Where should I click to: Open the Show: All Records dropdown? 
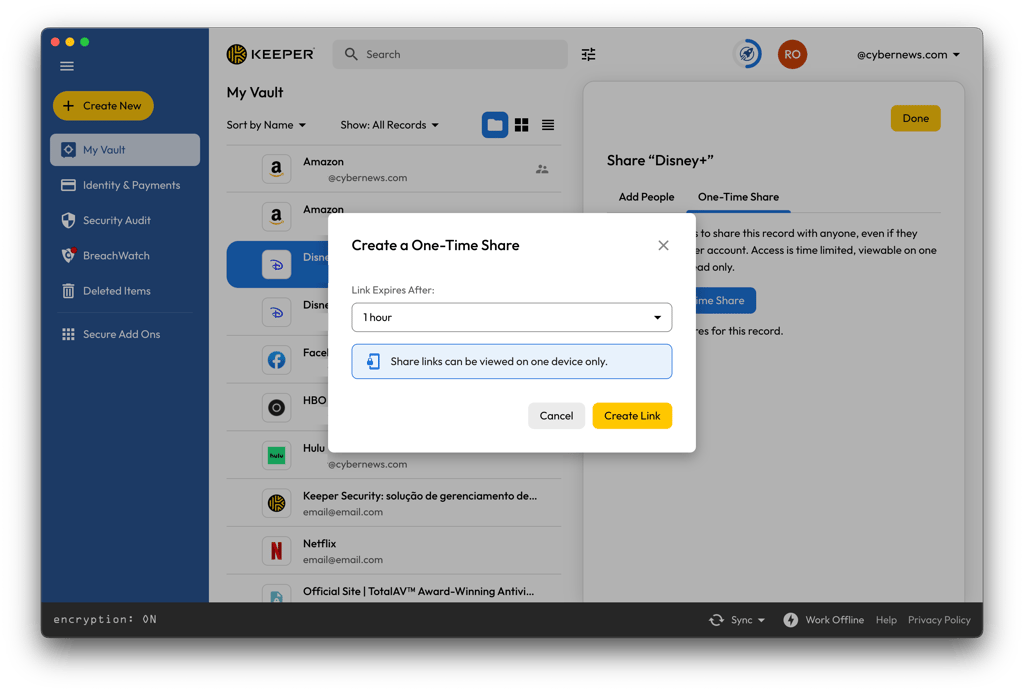coord(389,125)
